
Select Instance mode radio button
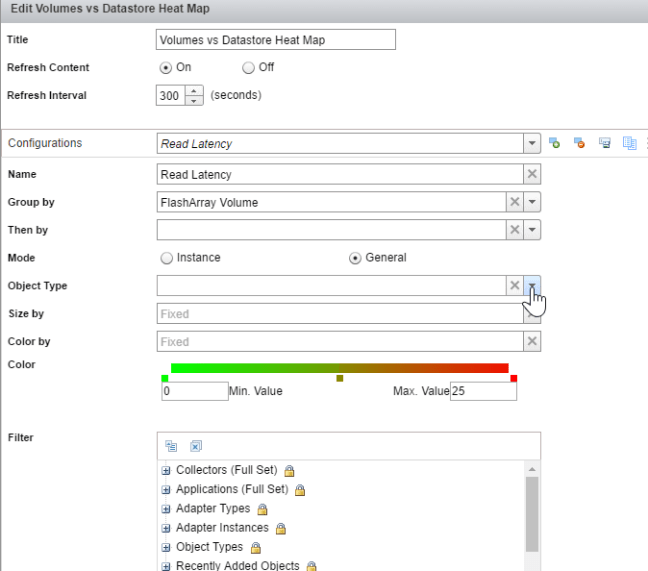[165, 258]
